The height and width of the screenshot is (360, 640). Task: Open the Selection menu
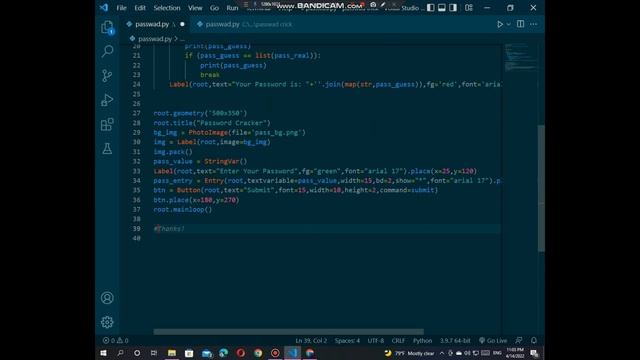tap(167, 8)
